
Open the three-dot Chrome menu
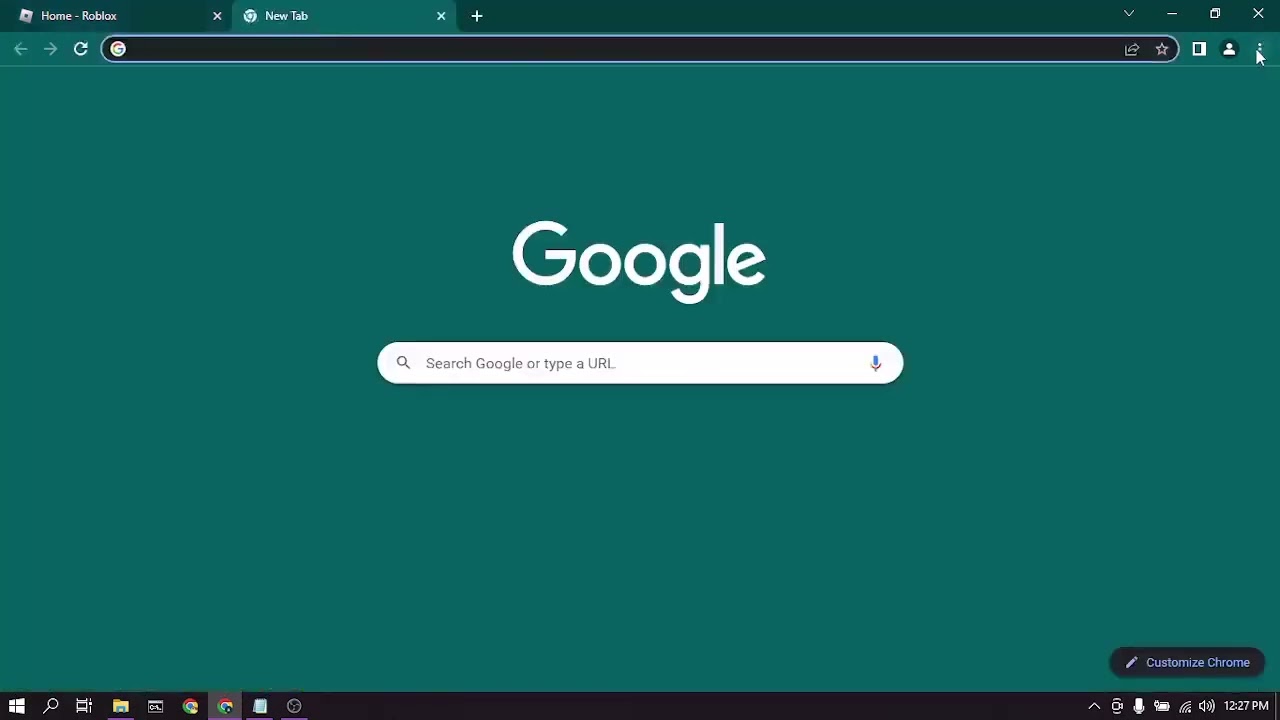point(1259,49)
